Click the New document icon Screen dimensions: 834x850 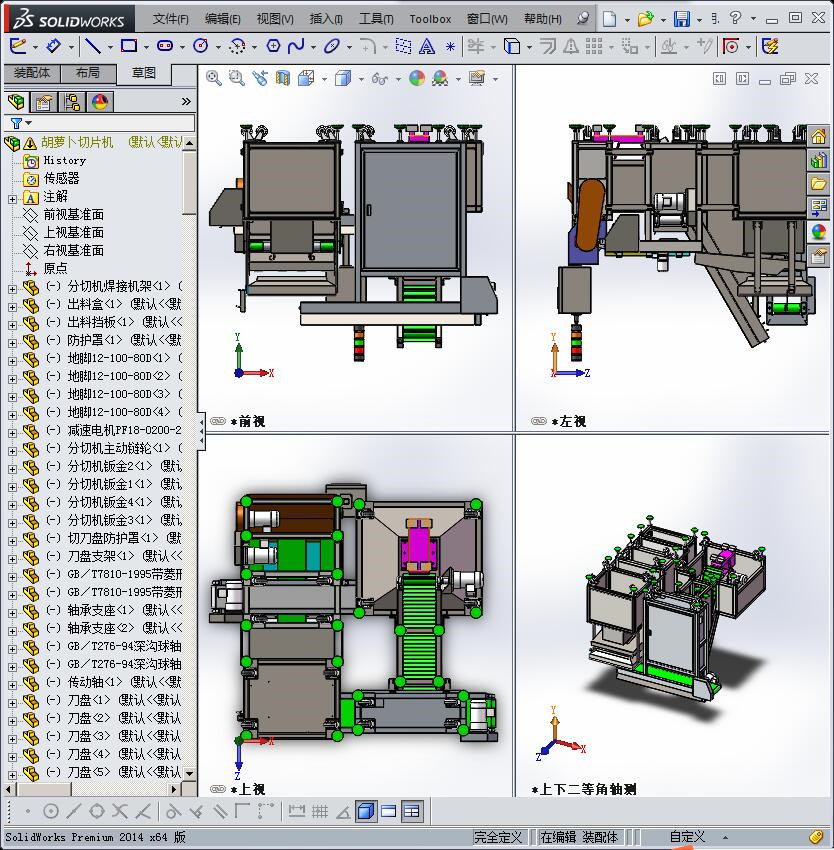pos(610,19)
